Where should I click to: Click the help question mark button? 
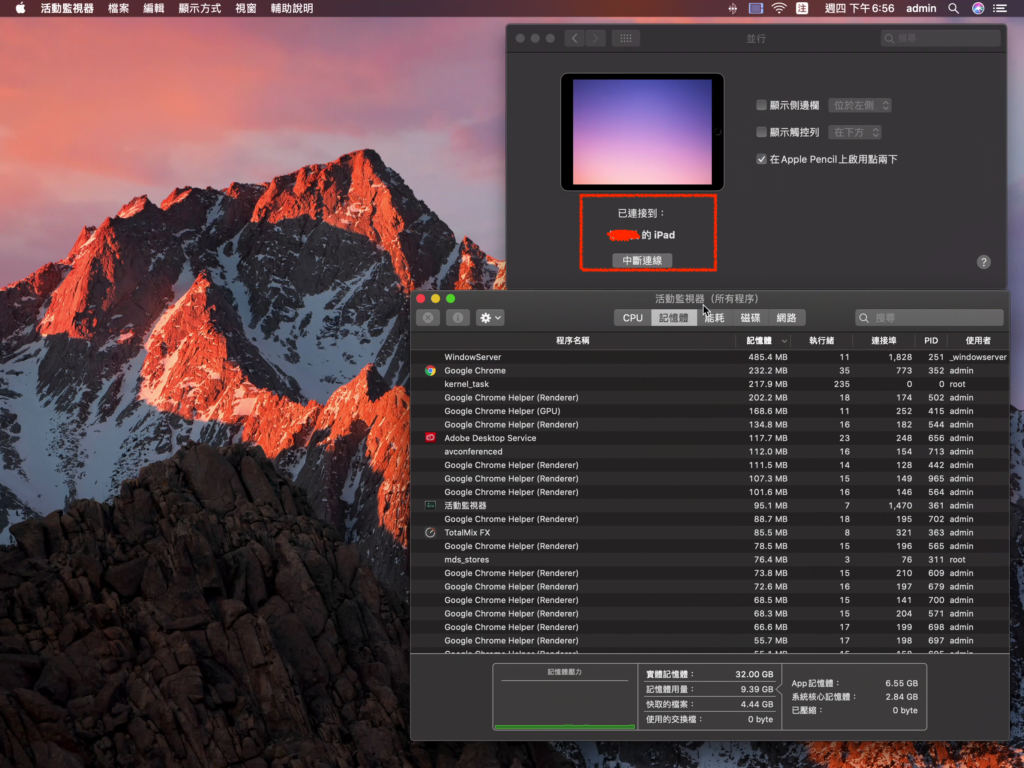(984, 262)
